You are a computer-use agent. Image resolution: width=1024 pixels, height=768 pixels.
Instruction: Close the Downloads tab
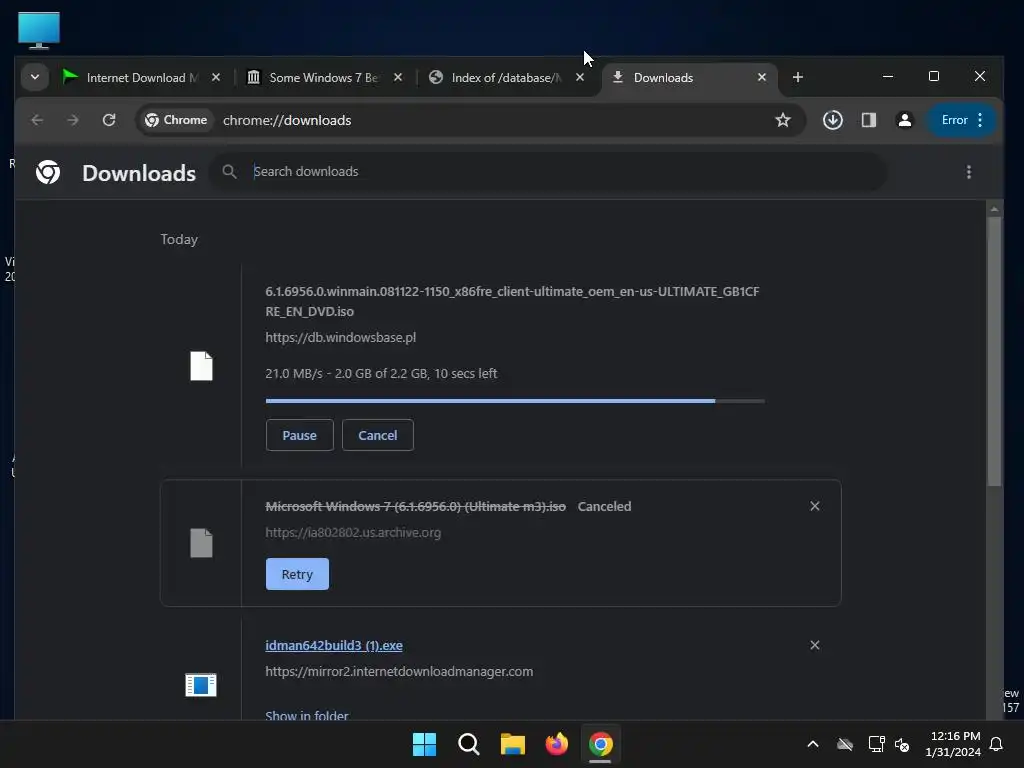pyautogui.click(x=761, y=78)
